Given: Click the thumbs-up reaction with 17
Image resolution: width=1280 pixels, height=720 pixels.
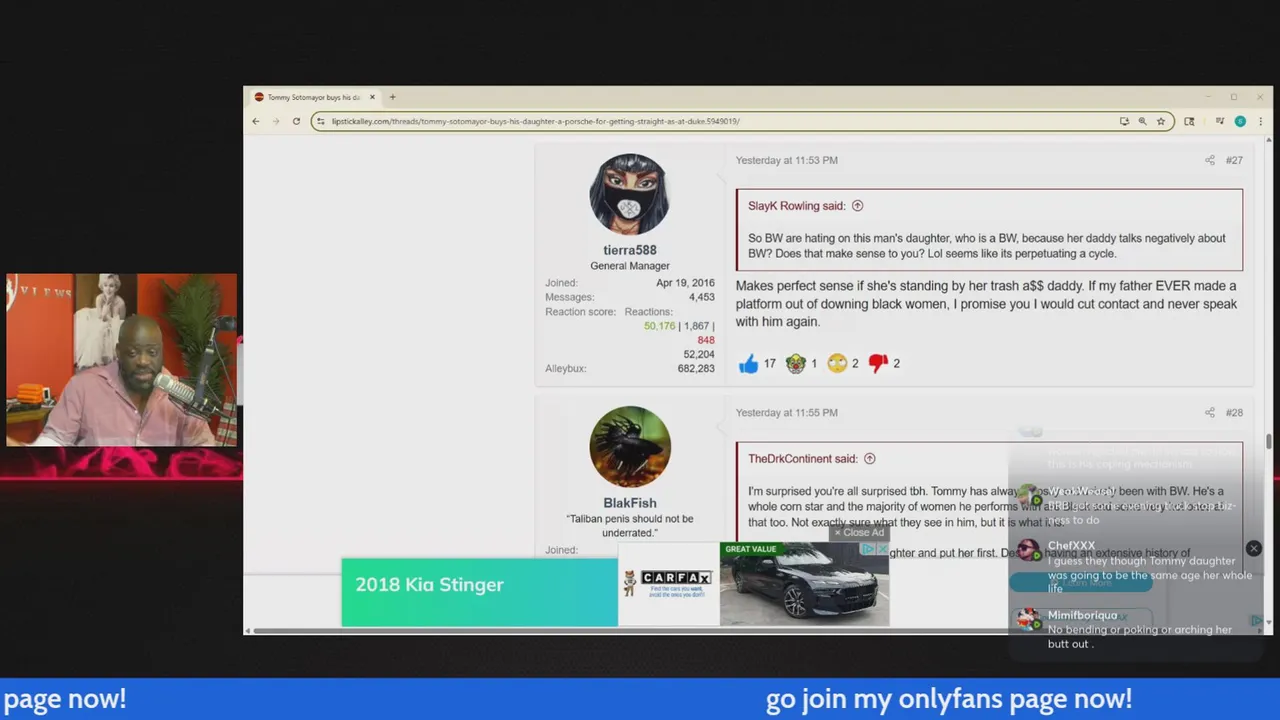Looking at the screenshot, I should pyautogui.click(x=748, y=363).
